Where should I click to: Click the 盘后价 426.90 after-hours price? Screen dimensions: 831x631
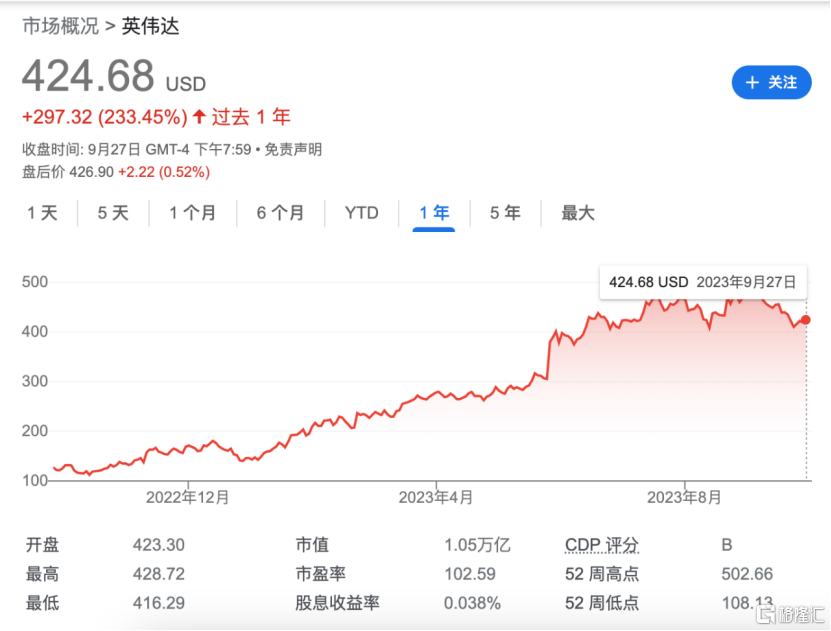click(68, 172)
